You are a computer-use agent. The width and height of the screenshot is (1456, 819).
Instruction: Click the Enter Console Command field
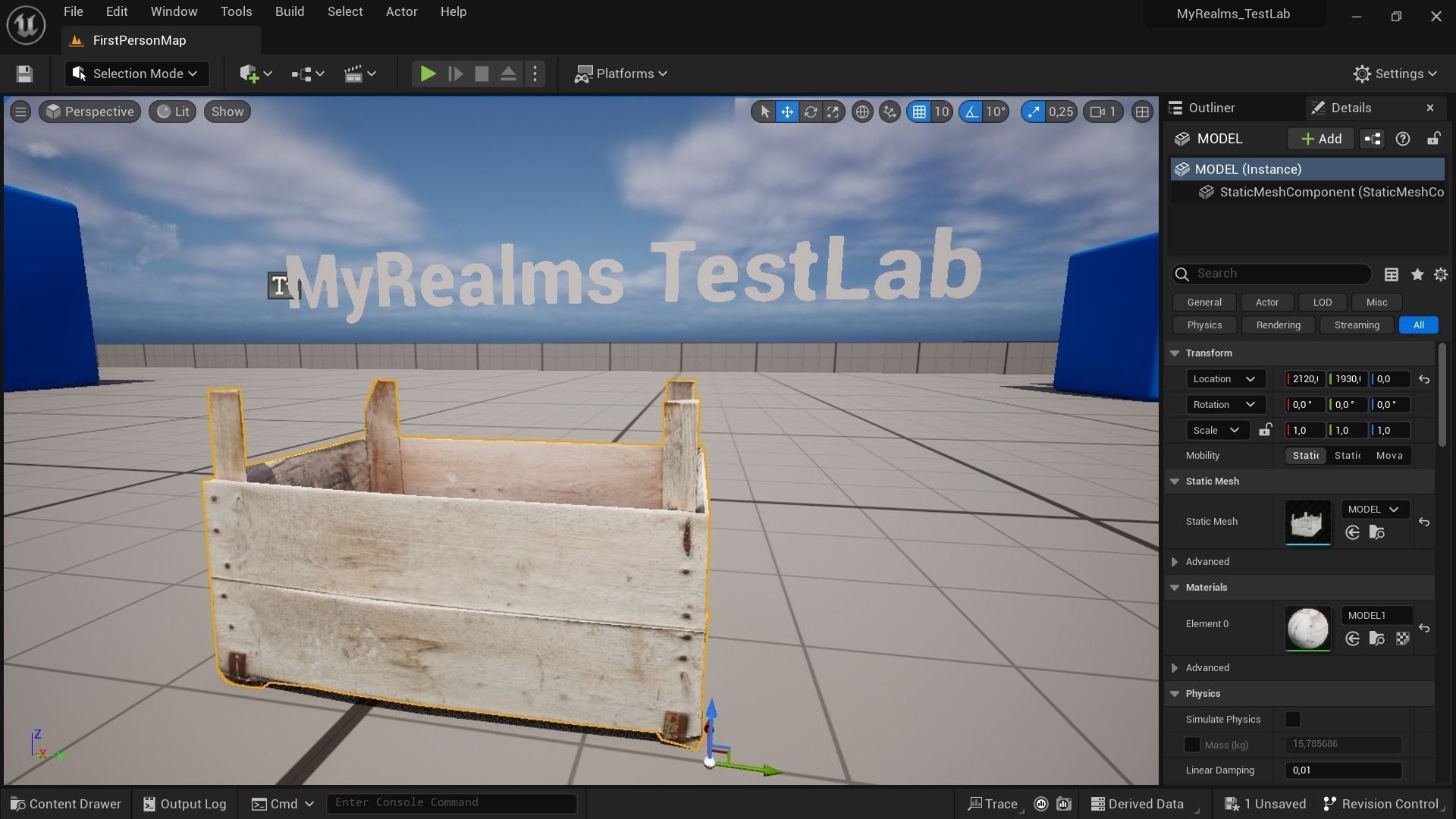(x=451, y=803)
